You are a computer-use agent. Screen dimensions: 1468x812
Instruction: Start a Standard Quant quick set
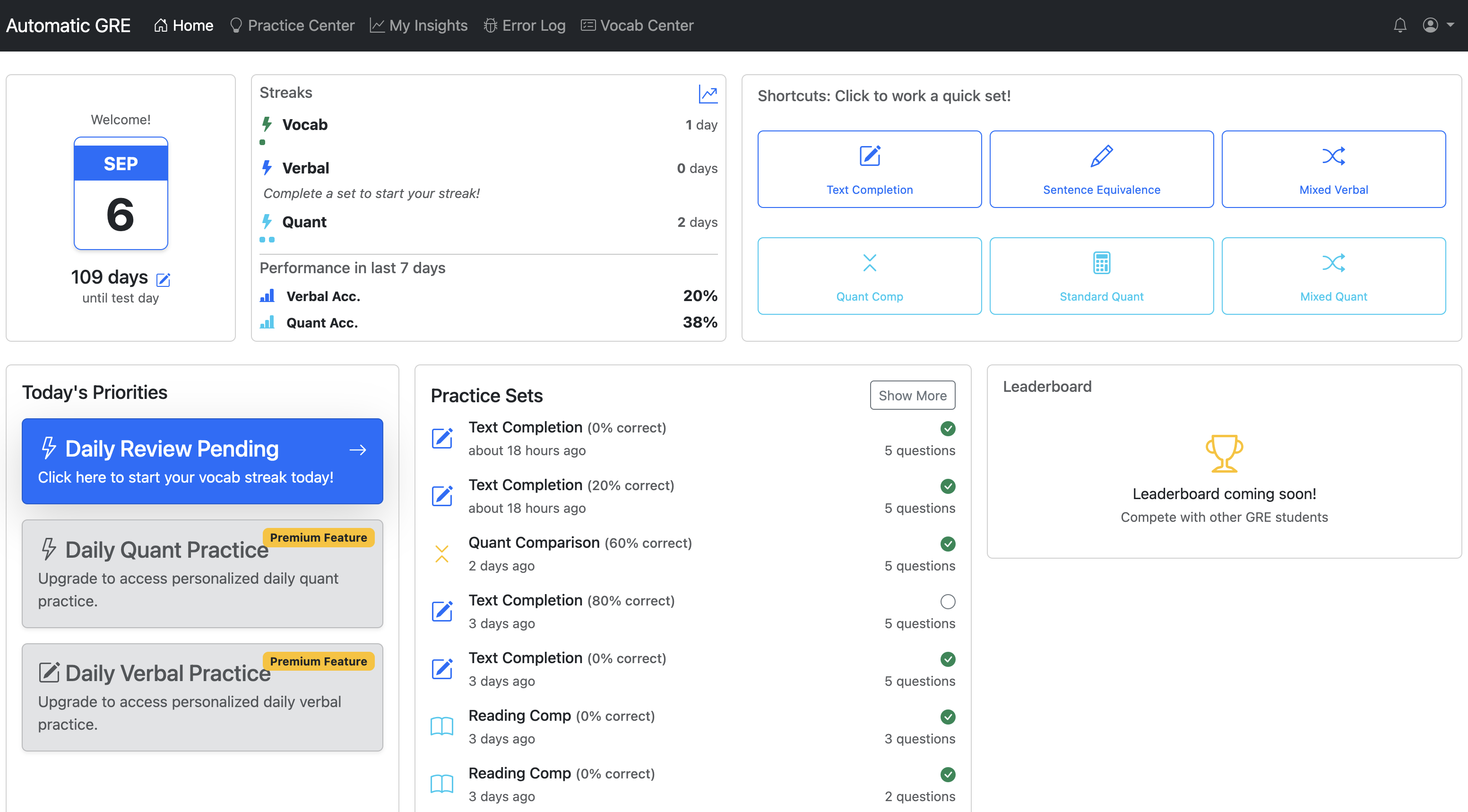pyautogui.click(x=1102, y=276)
